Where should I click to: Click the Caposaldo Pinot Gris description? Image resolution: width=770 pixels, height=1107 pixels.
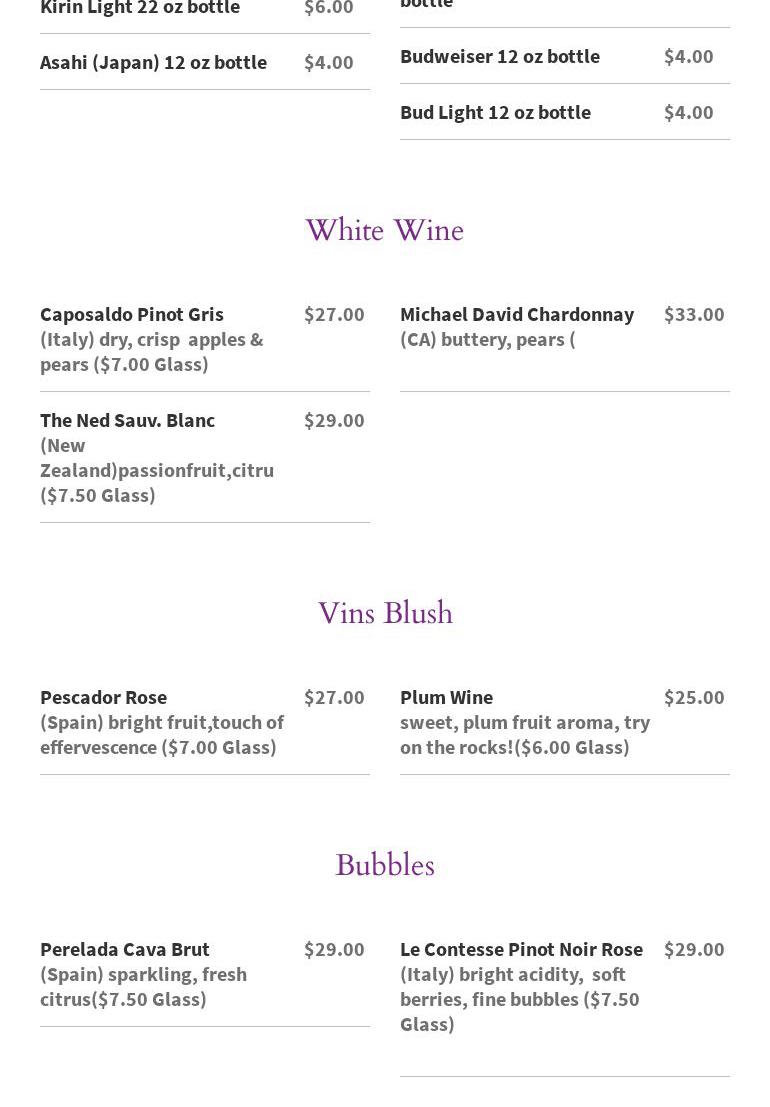[x=151, y=352]
